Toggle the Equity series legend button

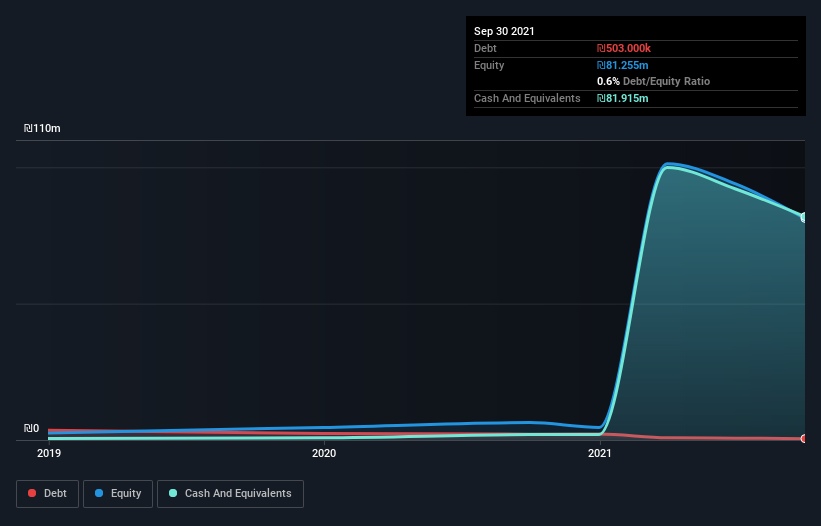(118, 494)
